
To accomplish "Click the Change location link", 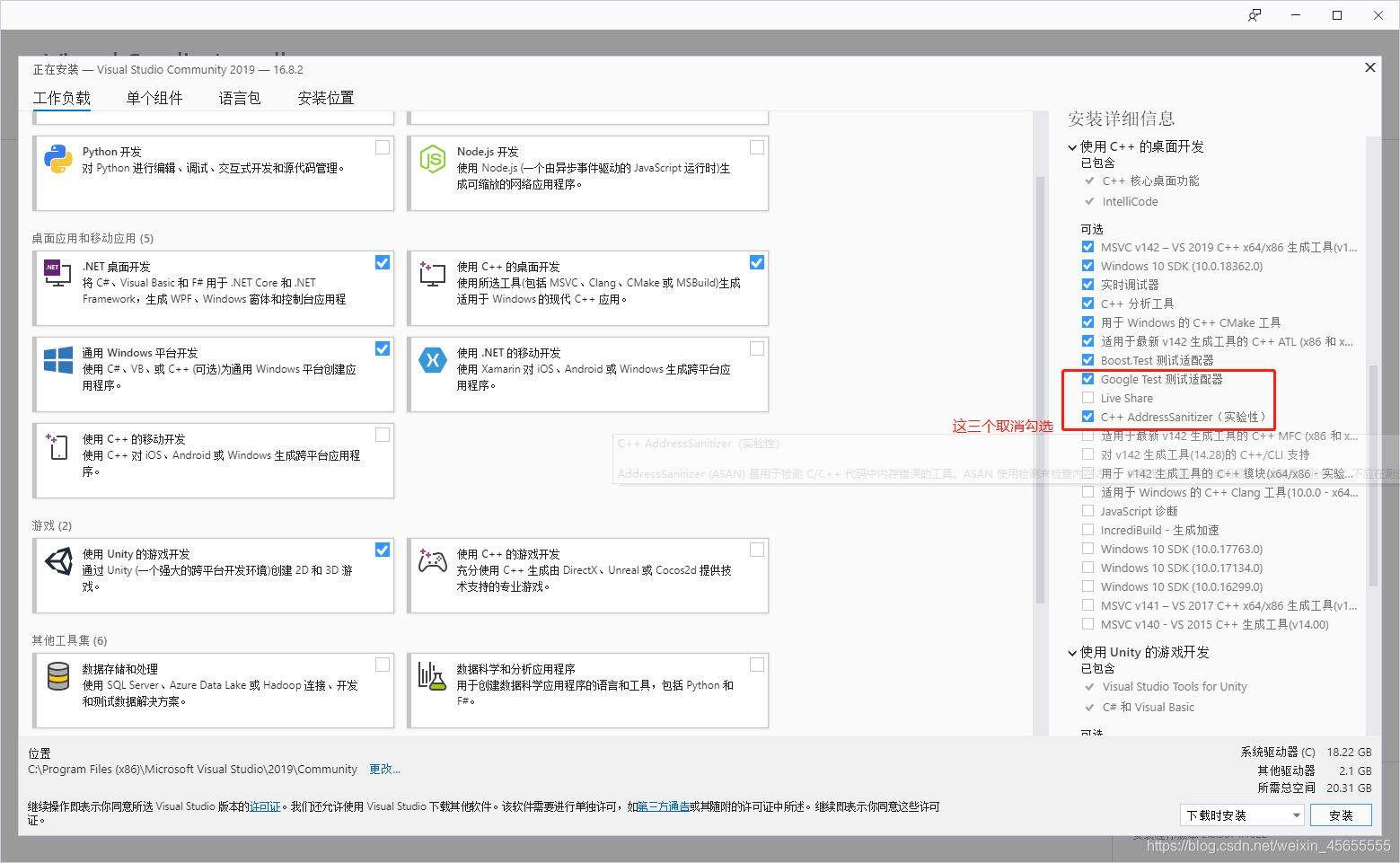I will point(384,770).
